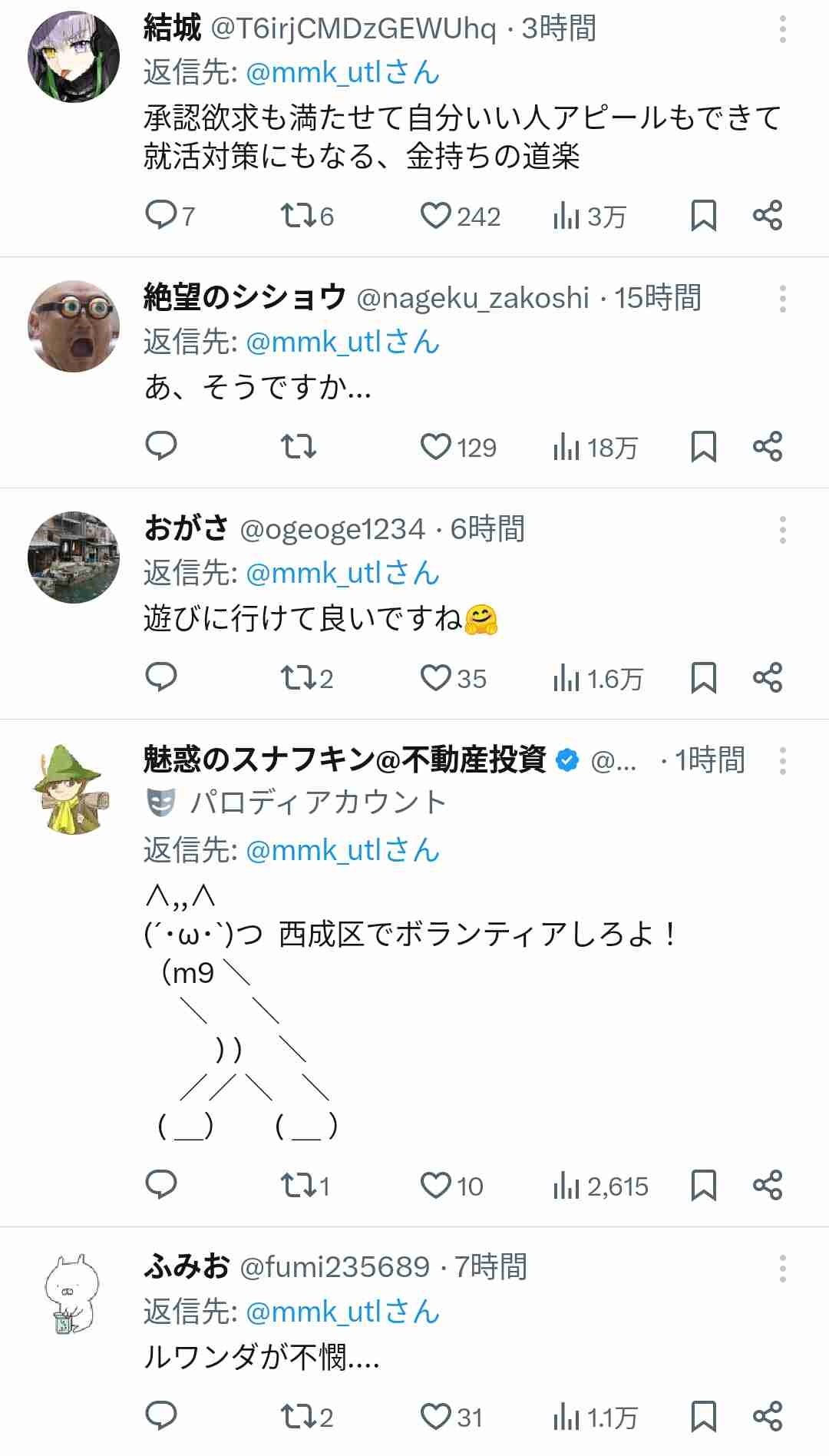Retweet 魅惑のスナフキン's ASCII art post
Image resolution: width=829 pixels, height=1456 pixels.
[298, 1185]
